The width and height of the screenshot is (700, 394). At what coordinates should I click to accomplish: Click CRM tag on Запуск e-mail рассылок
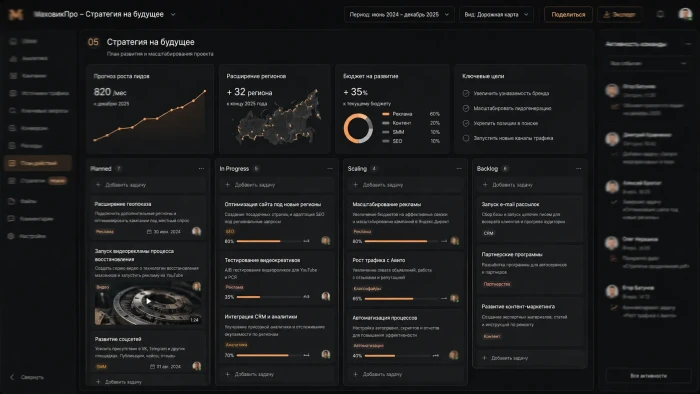tap(488, 233)
